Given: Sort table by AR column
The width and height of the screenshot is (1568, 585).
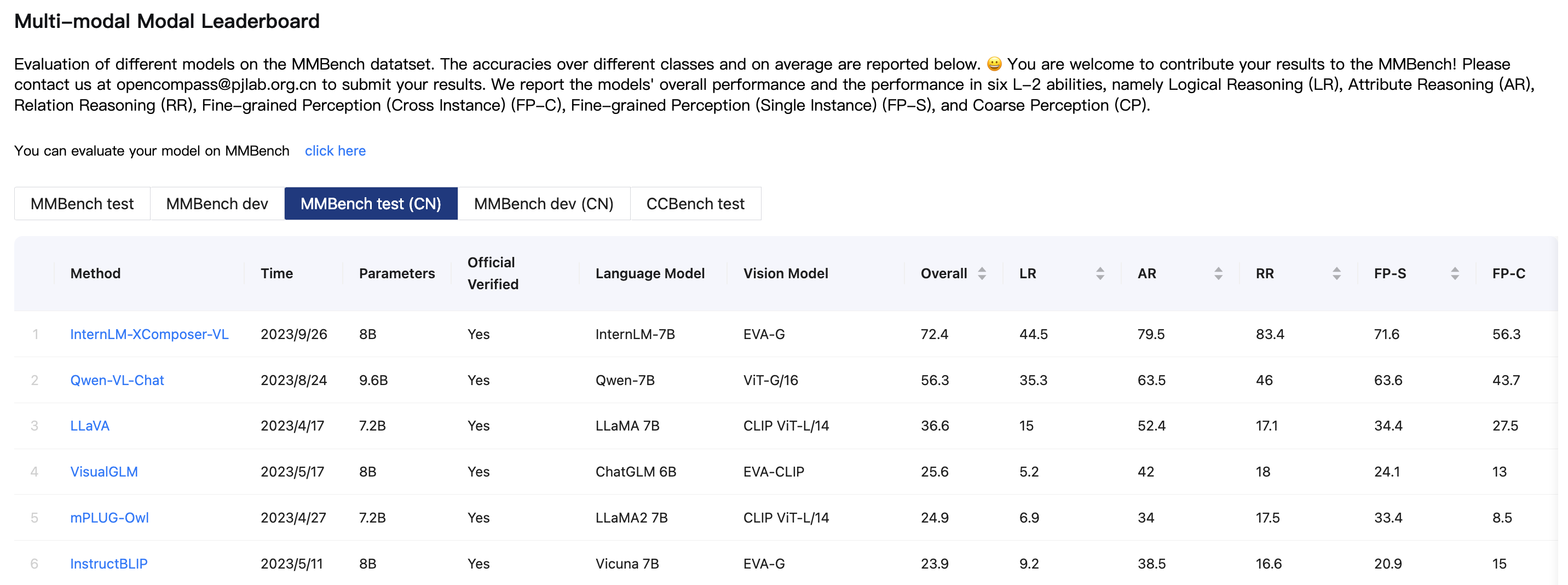Looking at the screenshot, I should (x=1218, y=274).
